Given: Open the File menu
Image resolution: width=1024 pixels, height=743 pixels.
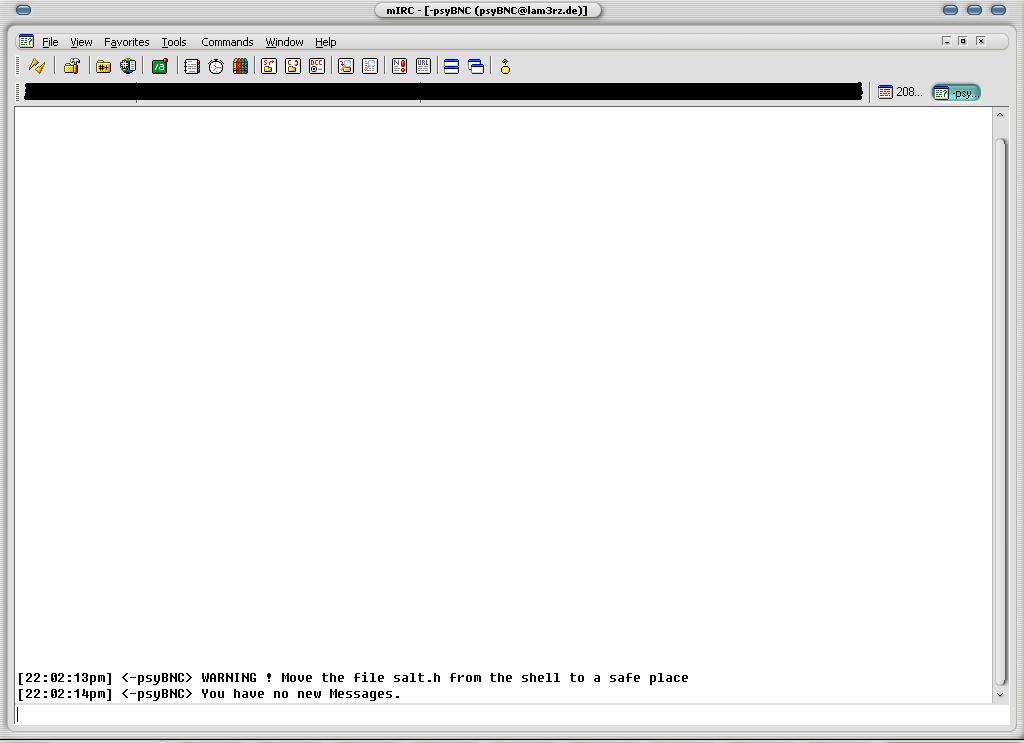Looking at the screenshot, I should pos(50,42).
